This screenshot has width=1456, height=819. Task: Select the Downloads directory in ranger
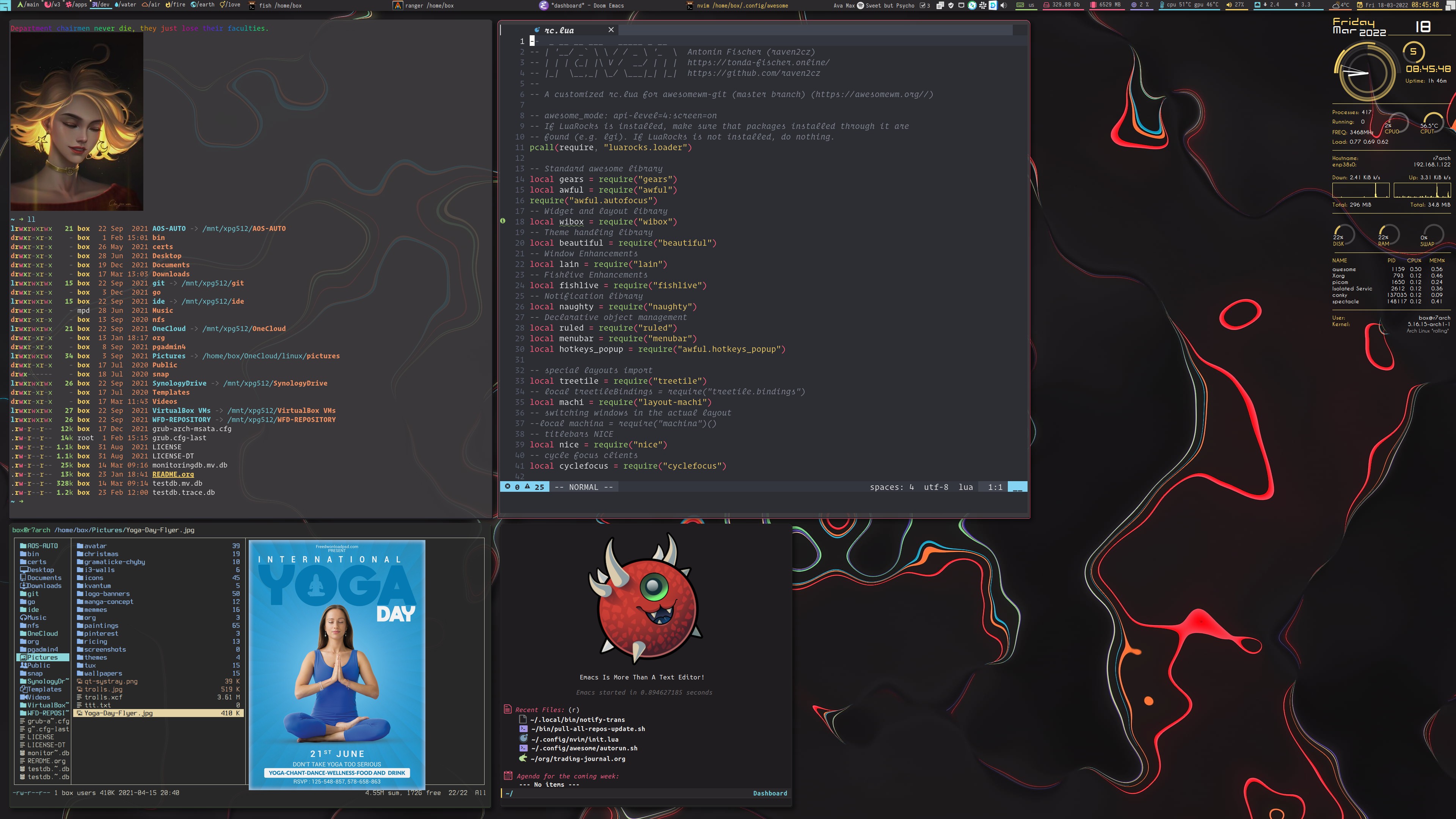click(x=44, y=585)
